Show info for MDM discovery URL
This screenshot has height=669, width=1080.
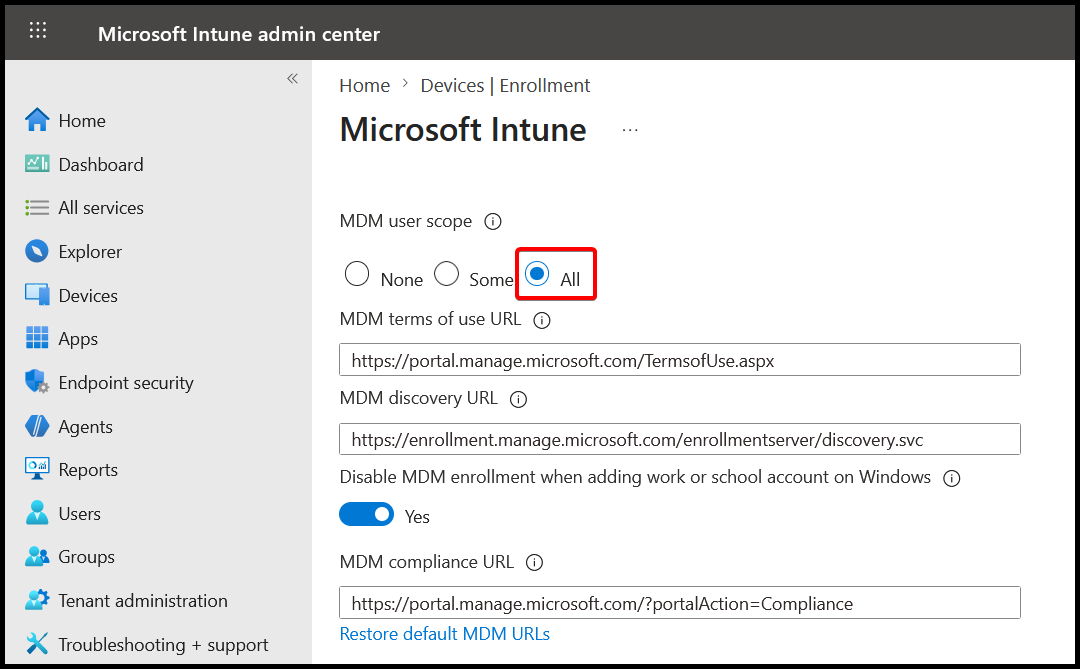point(519,400)
